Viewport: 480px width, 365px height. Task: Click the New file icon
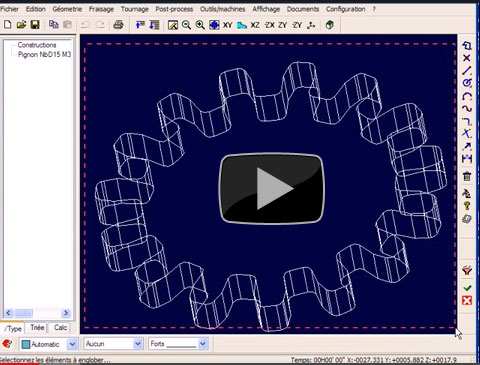pyautogui.click(x=7, y=25)
